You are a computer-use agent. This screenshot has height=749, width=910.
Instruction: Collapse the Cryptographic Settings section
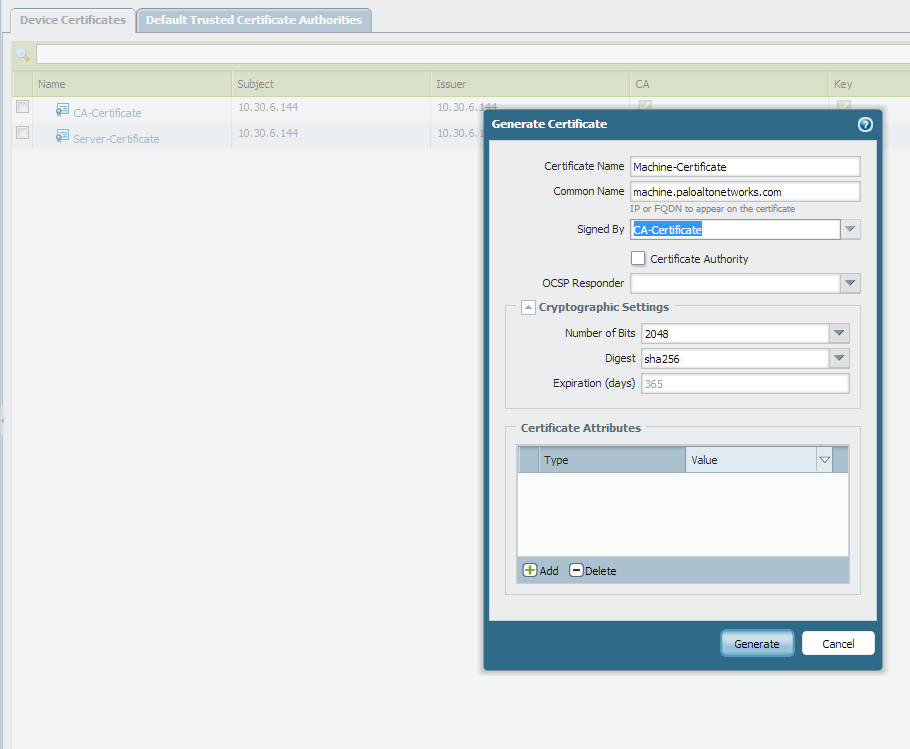(x=528, y=307)
